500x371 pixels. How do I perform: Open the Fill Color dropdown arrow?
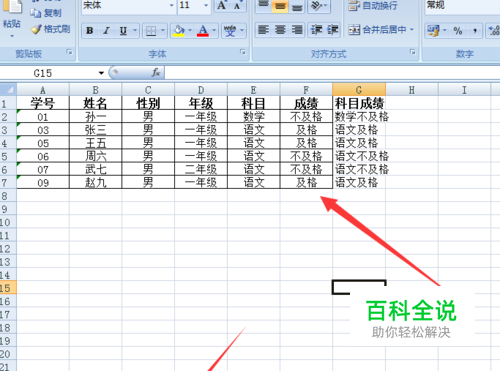pyautogui.click(x=190, y=31)
